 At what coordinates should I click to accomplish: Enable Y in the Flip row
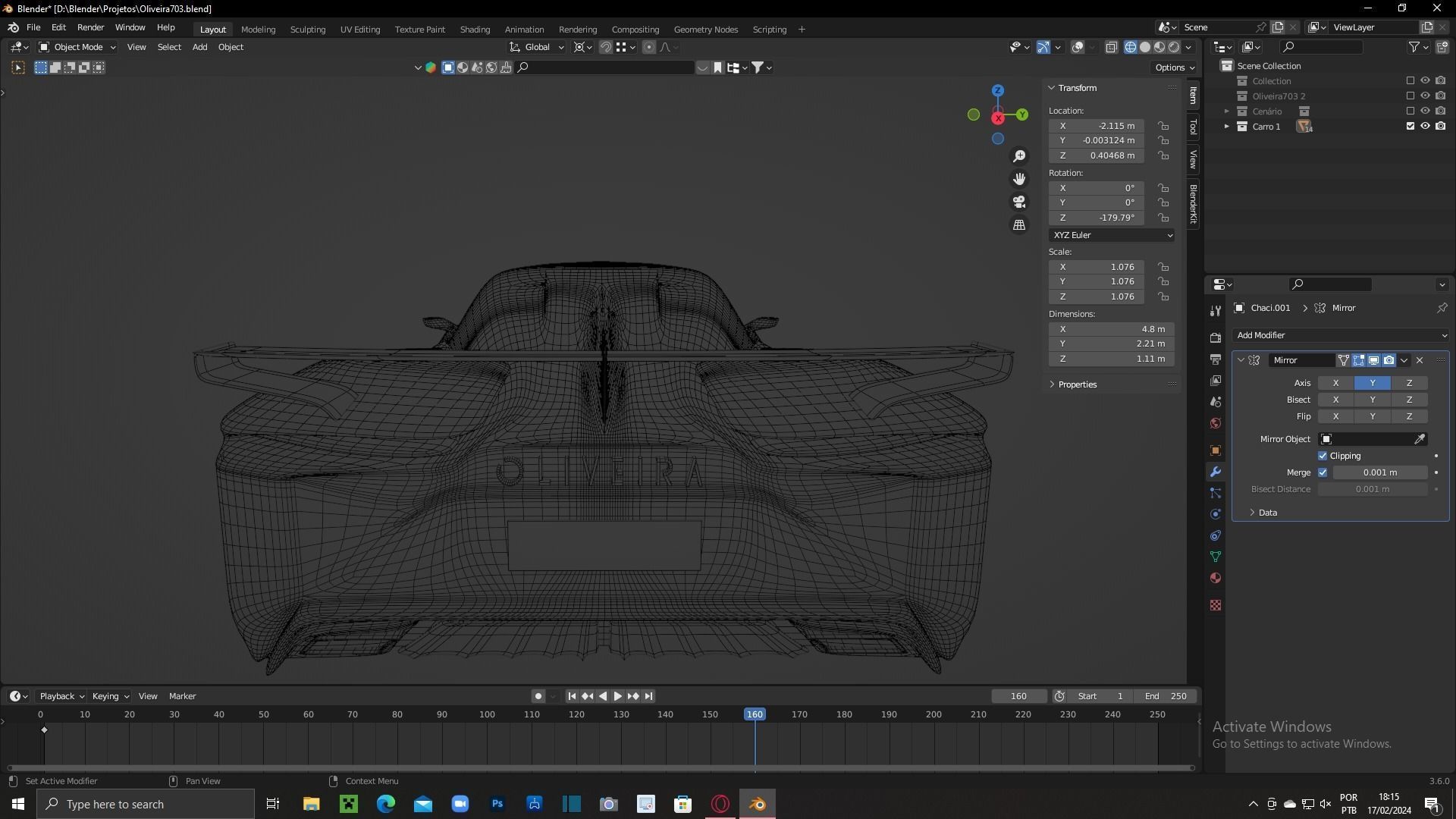point(1373,416)
